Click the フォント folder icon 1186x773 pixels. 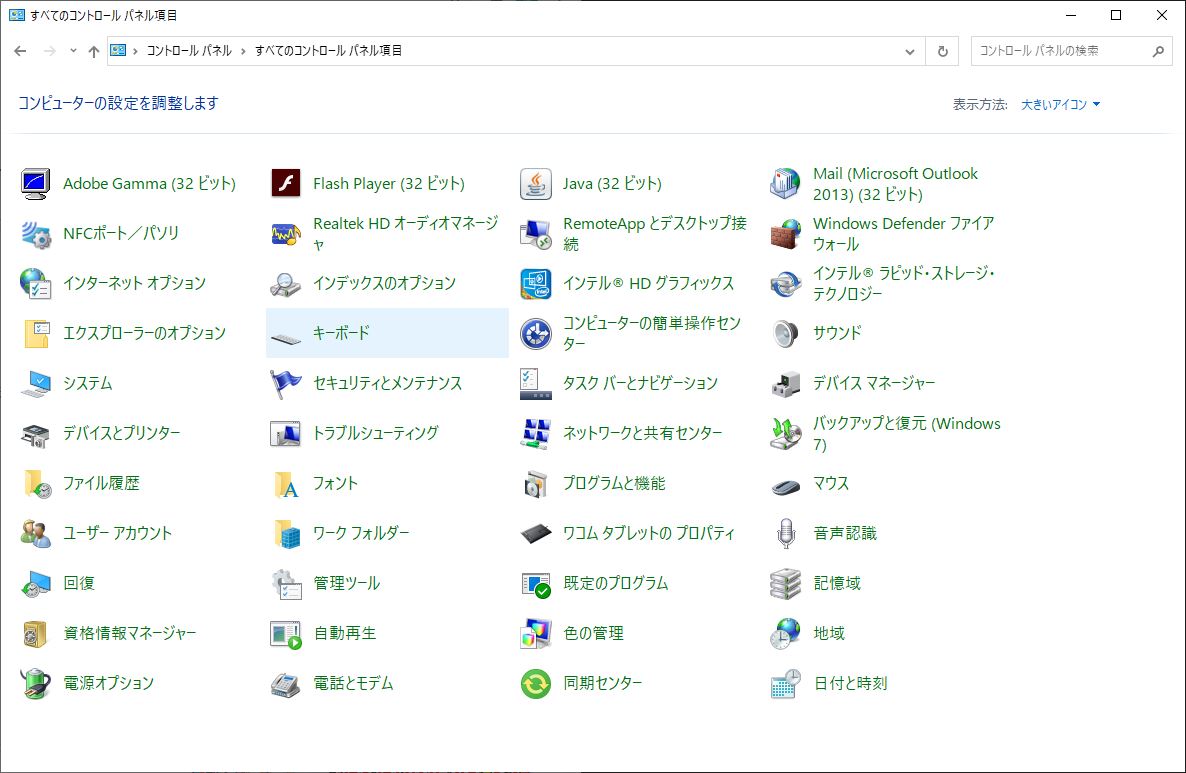tap(286, 483)
